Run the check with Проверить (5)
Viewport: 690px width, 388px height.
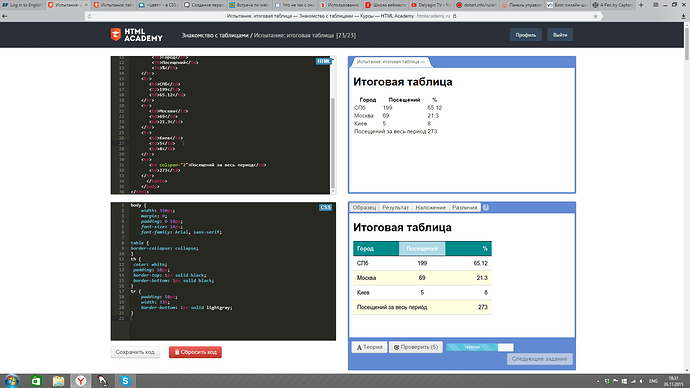[x=416, y=347]
